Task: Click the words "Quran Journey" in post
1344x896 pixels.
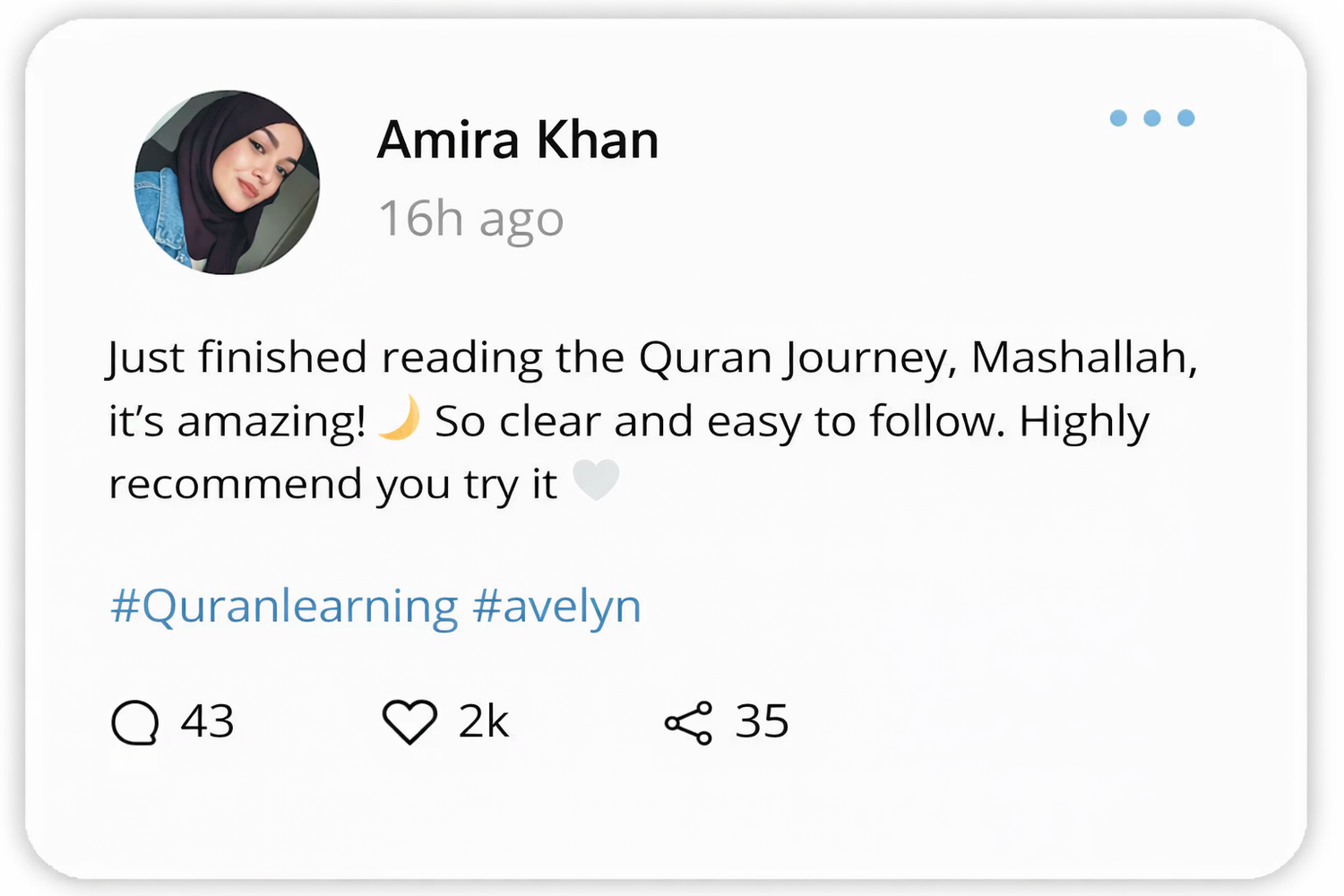Action: [x=792, y=358]
